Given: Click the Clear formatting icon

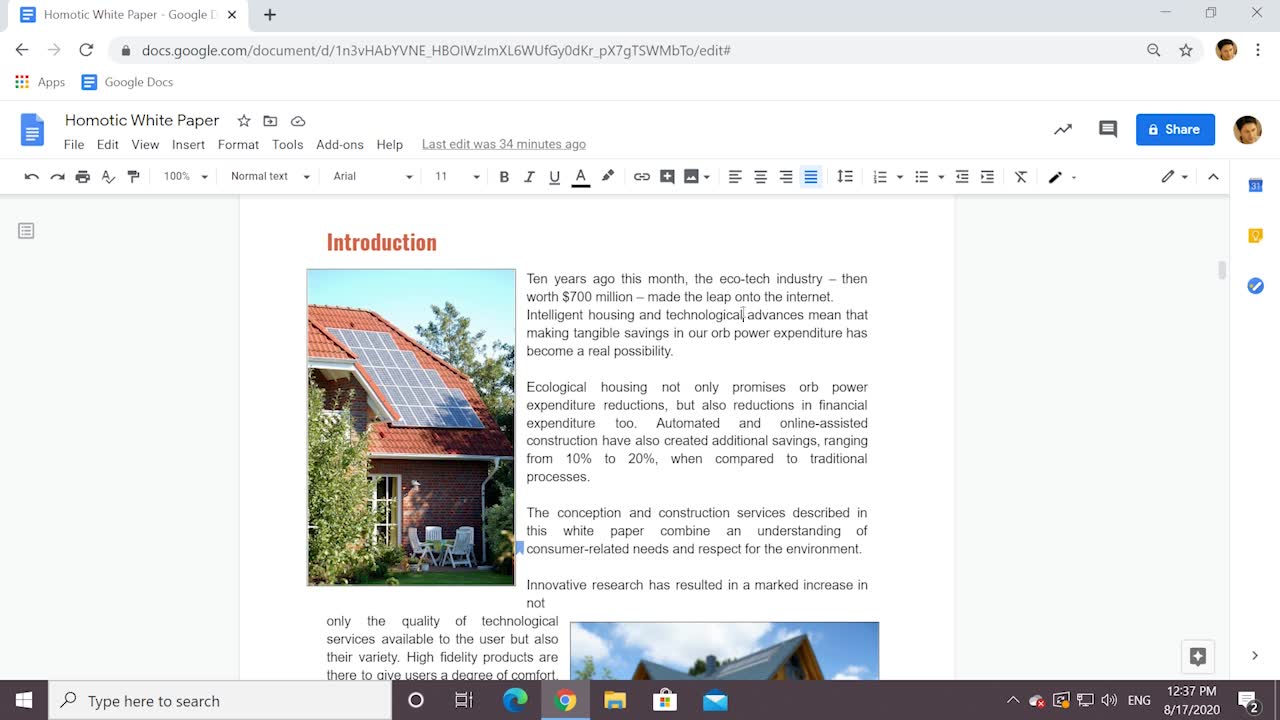Looking at the screenshot, I should pyautogui.click(x=1021, y=177).
